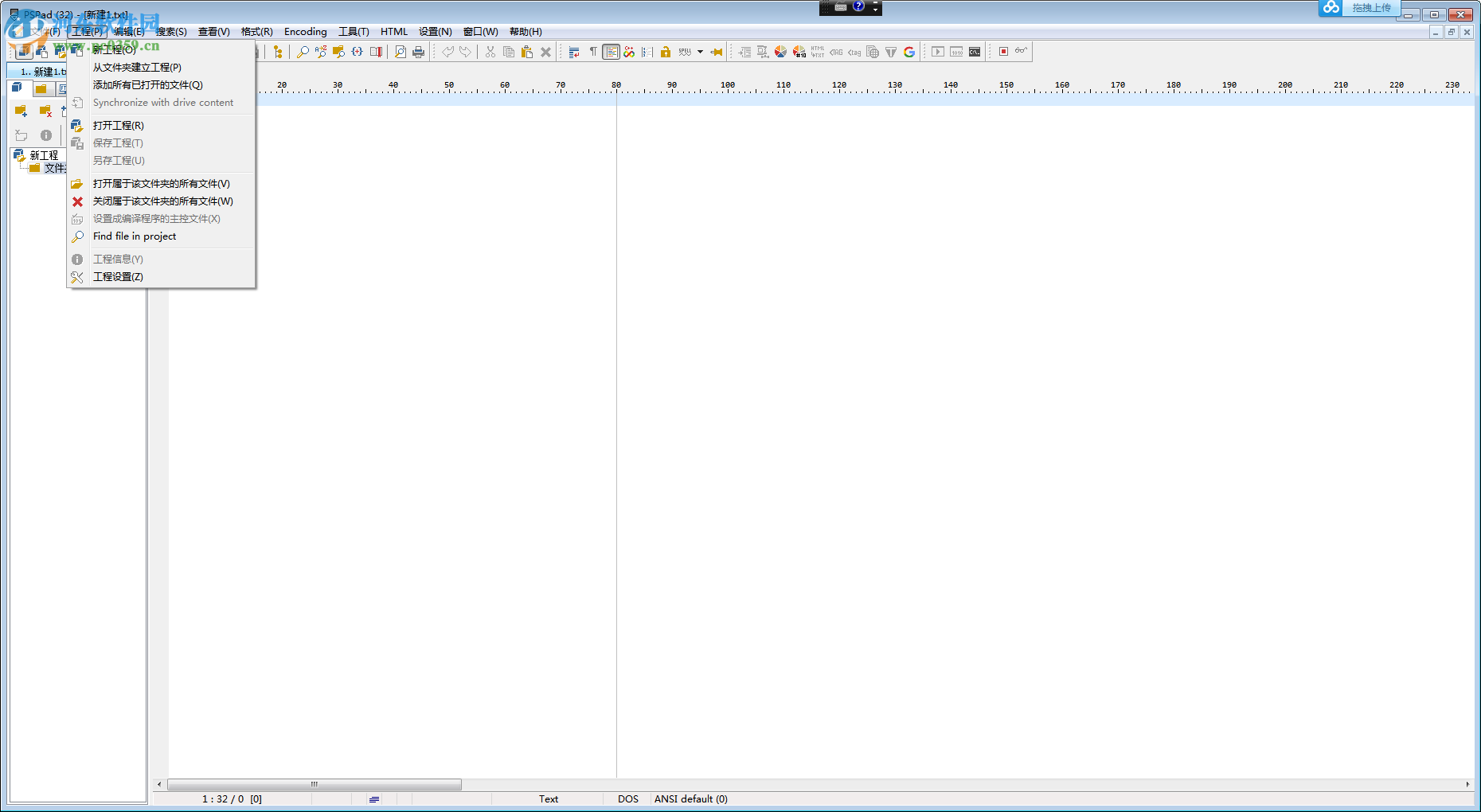Image resolution: width=1481 pixels, height=812 pixels.
Task: Toggle the highlighted ruler/line view button
Action: (612, 52)
